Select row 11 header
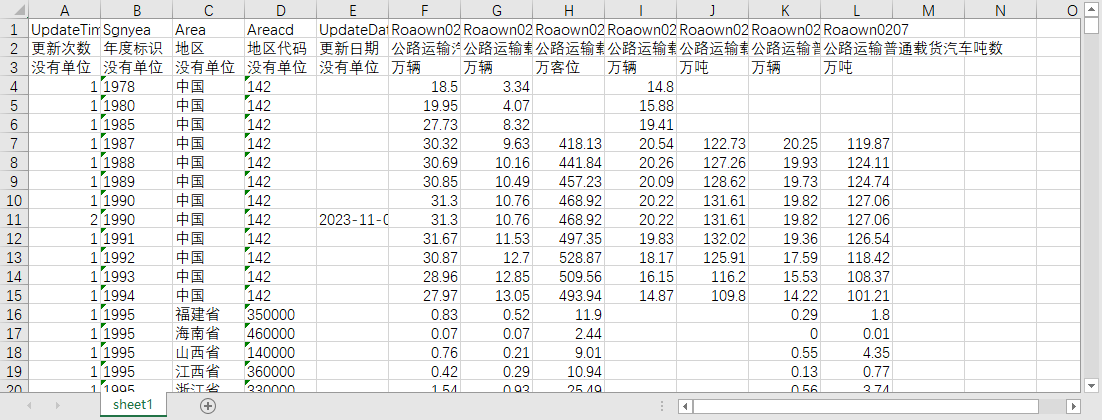This screenshot has height=420, width=1102. pos(15,220)
